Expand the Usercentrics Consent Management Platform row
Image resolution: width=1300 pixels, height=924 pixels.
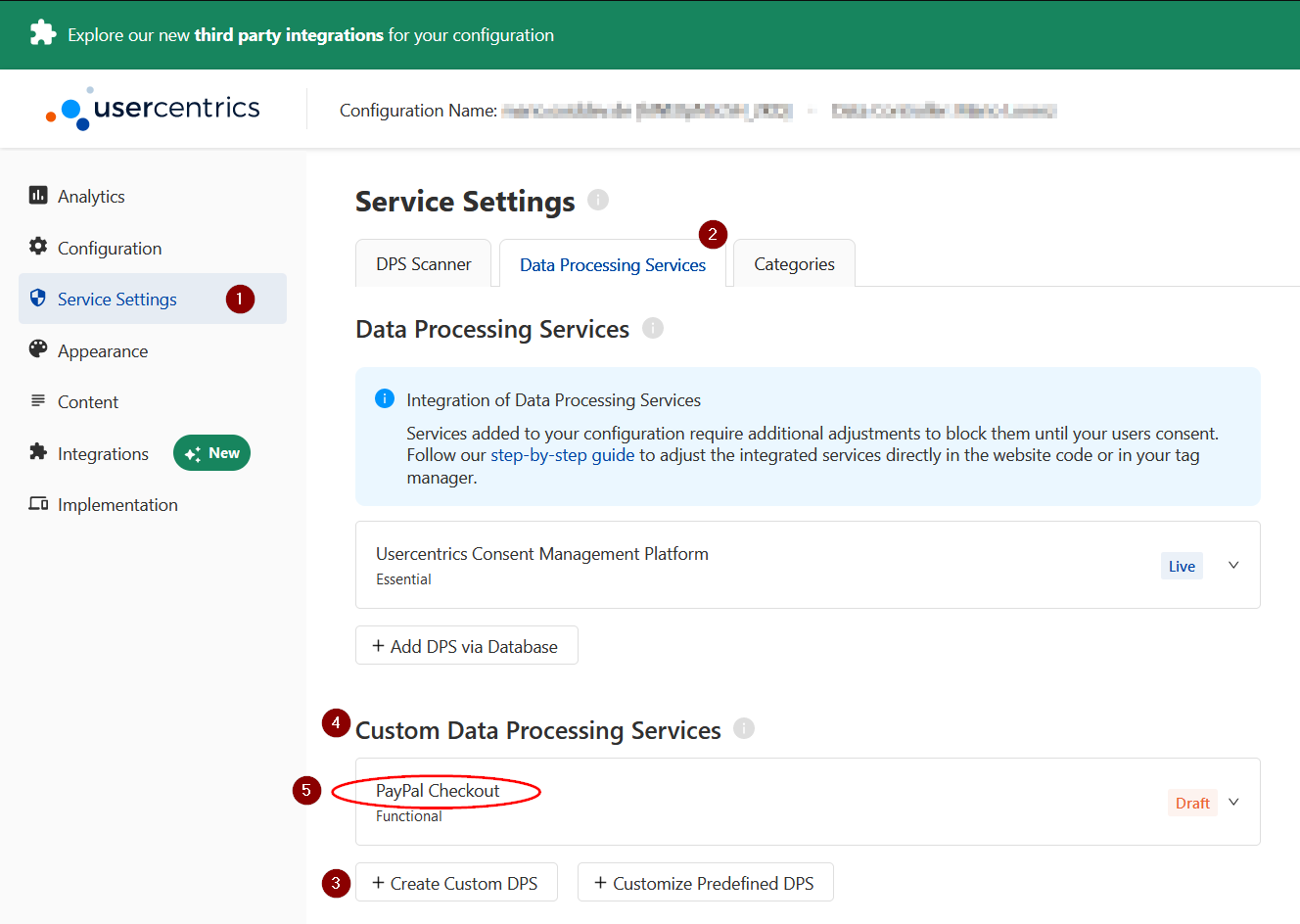pyautogui.click(x=1232, y=565)
